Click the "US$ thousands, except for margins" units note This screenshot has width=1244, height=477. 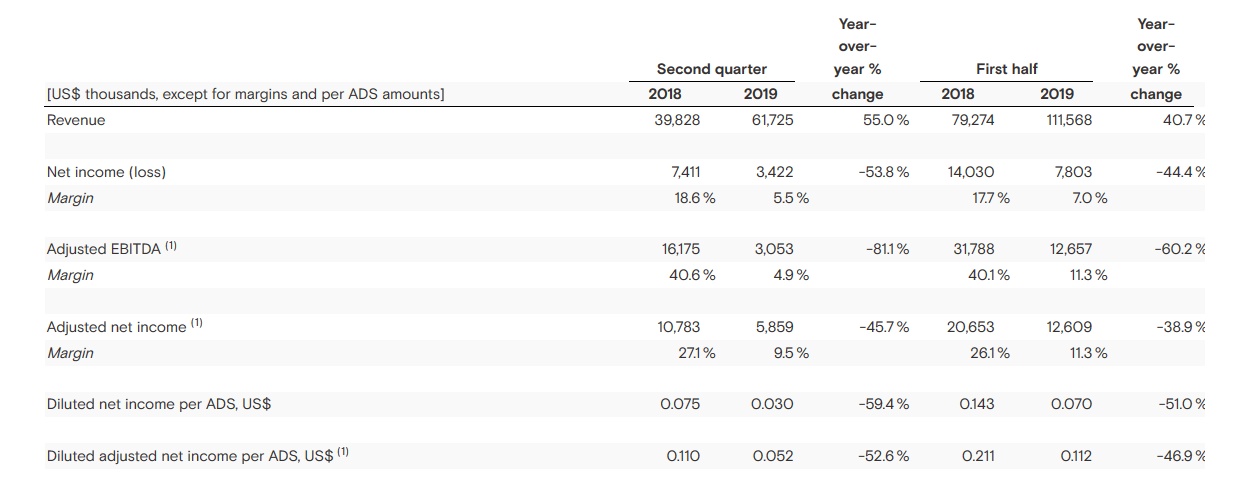click(245, 94)
